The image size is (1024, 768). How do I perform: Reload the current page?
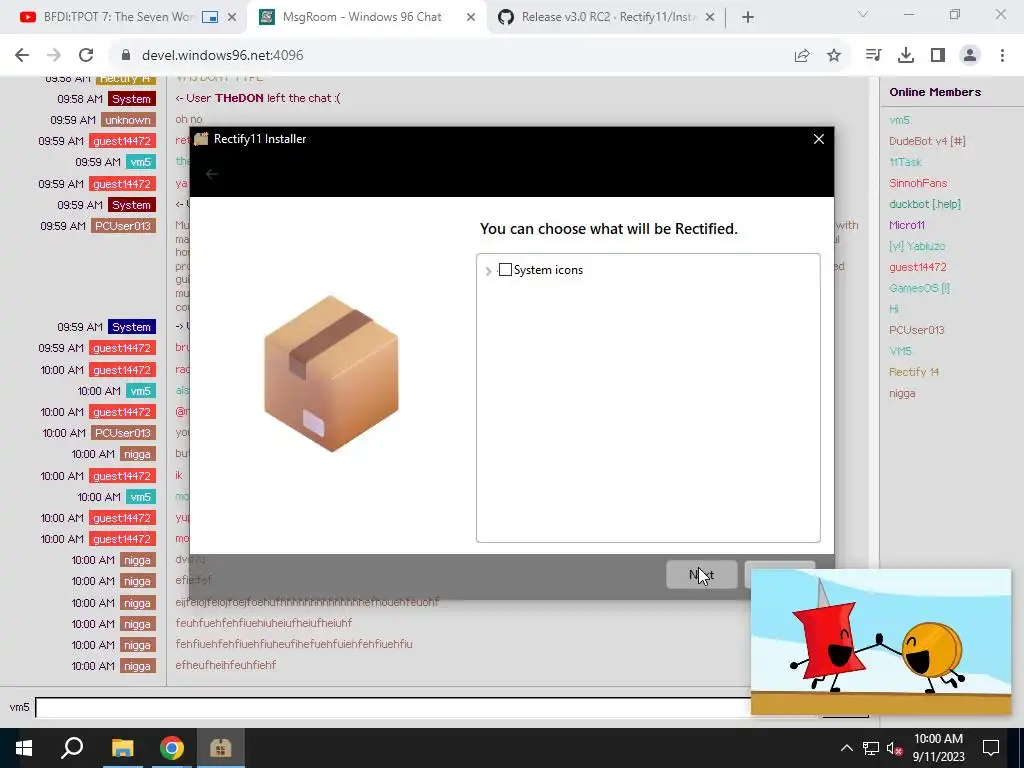coord(86,56)
